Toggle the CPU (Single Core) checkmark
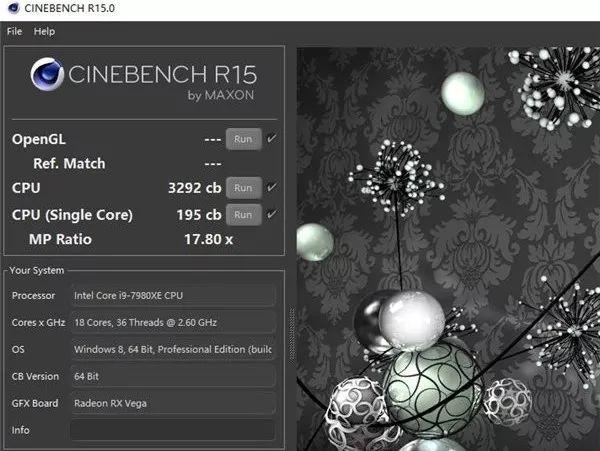 point(272,214)
